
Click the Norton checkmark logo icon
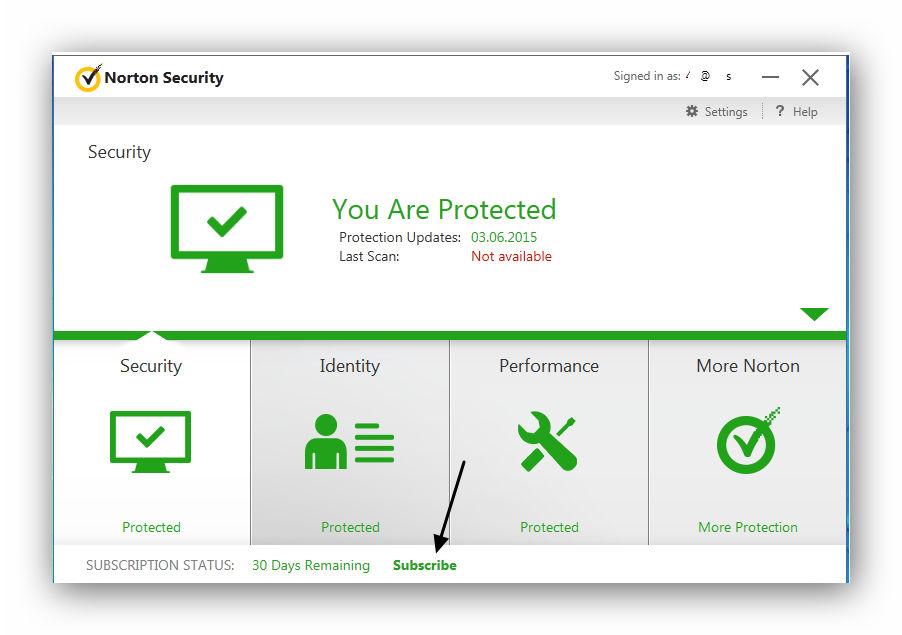[x=88, y=78]
